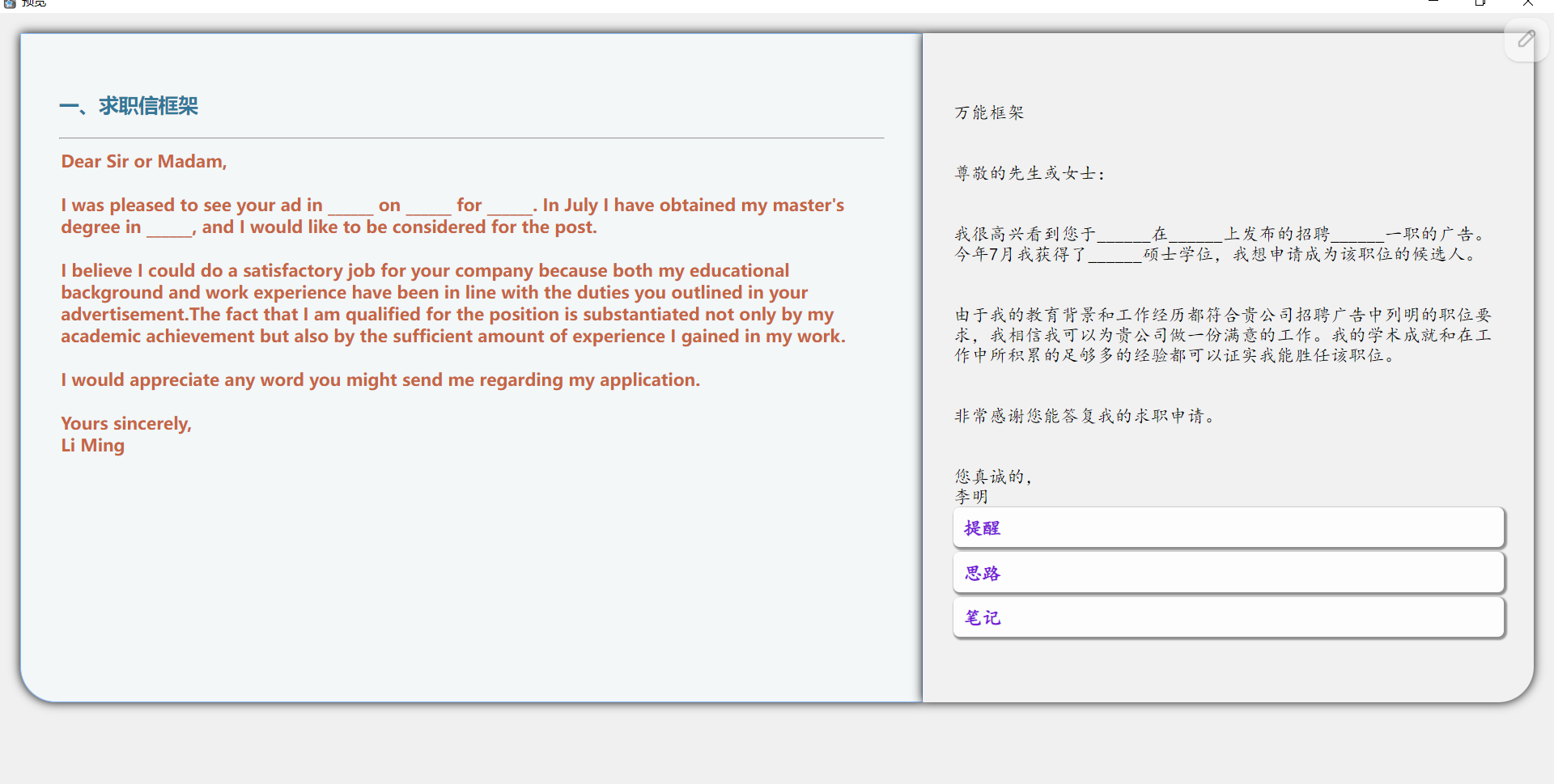Screen dimensions: 1554x784
Task: Click the text 'Yours sincerely,'
Action: [x=126, y=423]
